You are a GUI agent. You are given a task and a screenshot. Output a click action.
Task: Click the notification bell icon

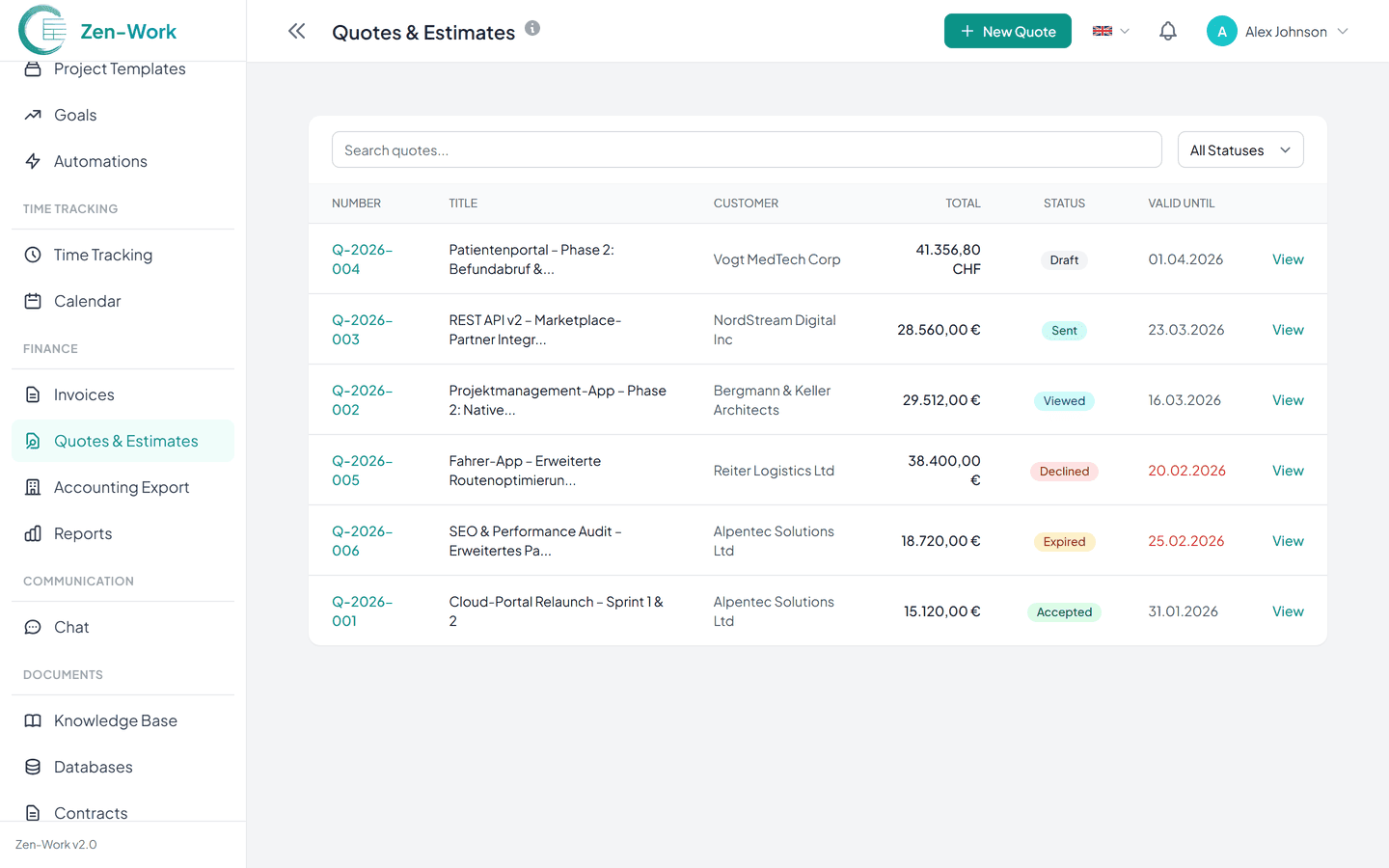click(1167, 31)
